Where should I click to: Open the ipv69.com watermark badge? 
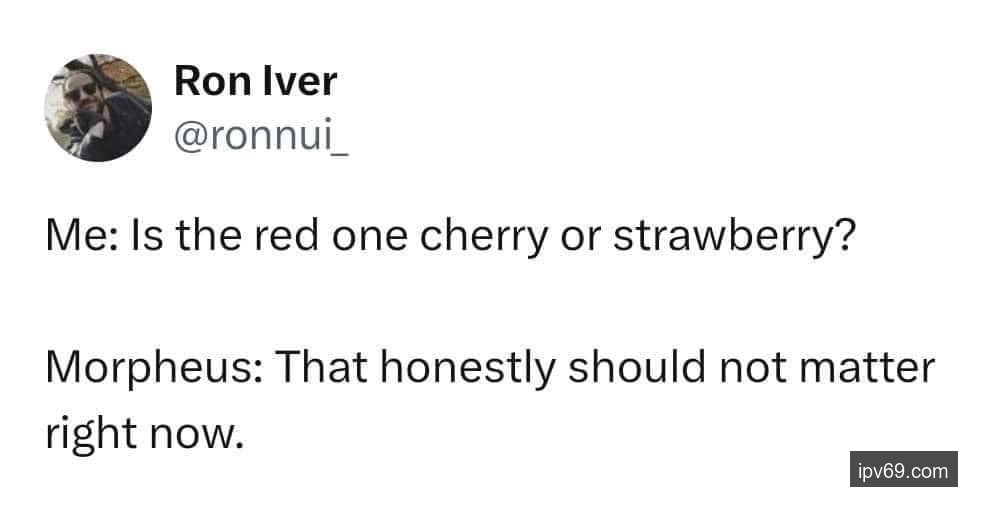pos(903,469)
